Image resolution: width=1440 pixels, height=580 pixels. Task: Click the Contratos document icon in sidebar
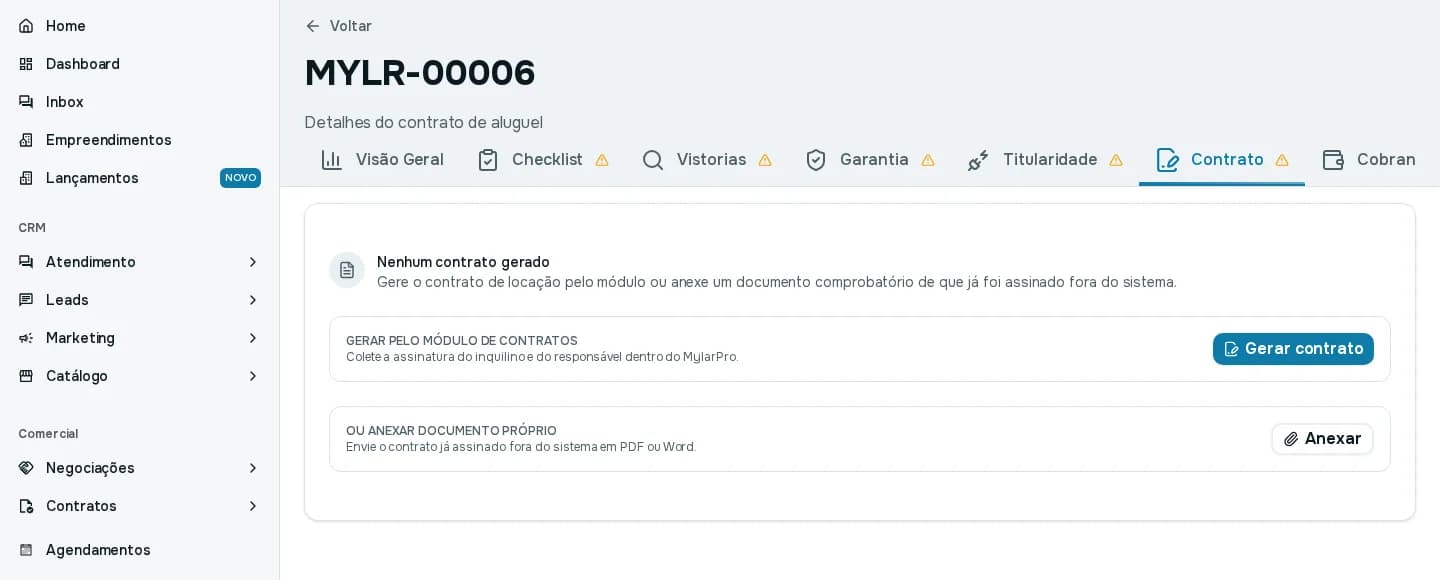(26, 506)
